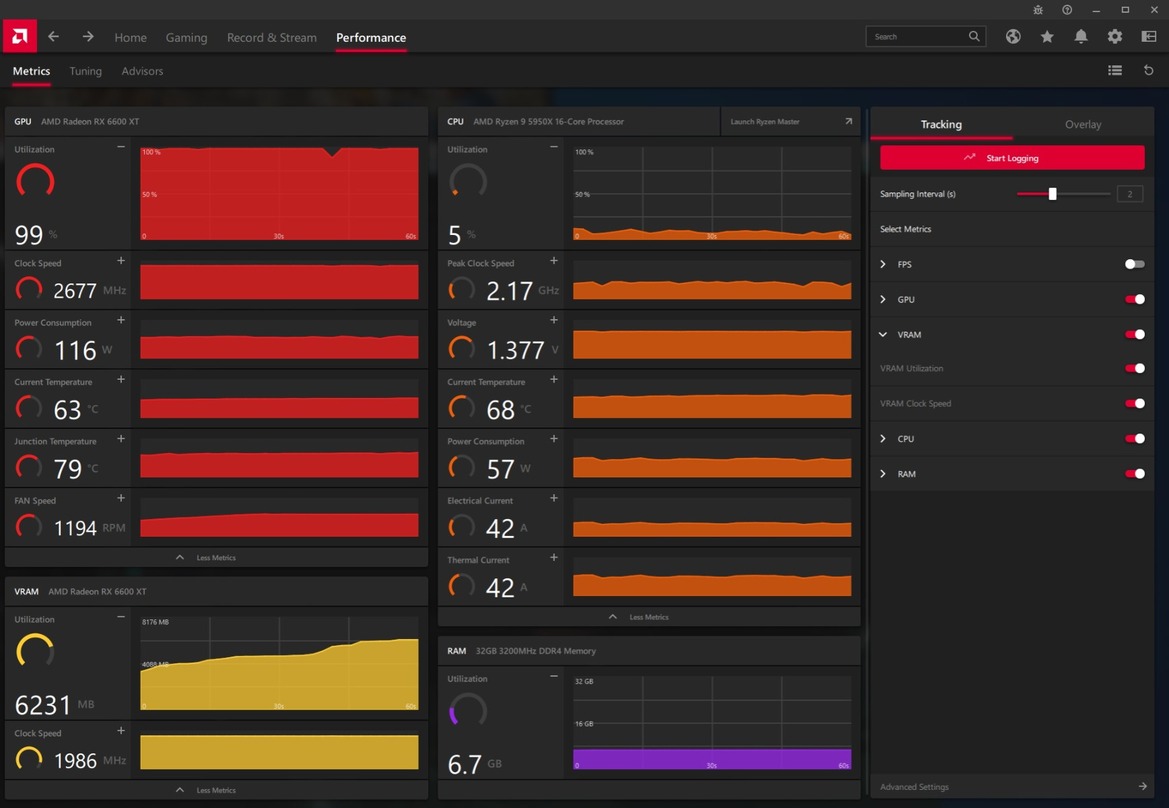
Task: Click the search magnifier icon
Action: (974, 37)
